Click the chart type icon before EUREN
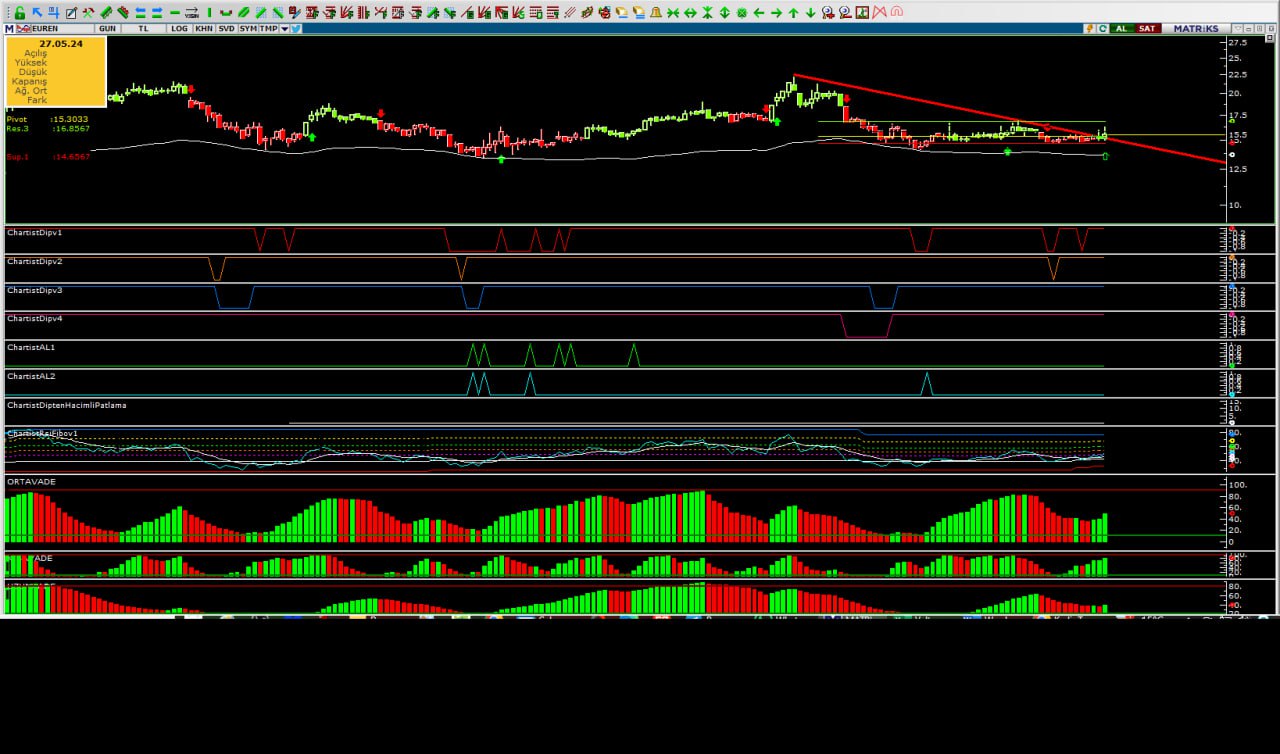The height and width of the screenshot is (754, 1280). pyautogui.click(x=23, y=29)
